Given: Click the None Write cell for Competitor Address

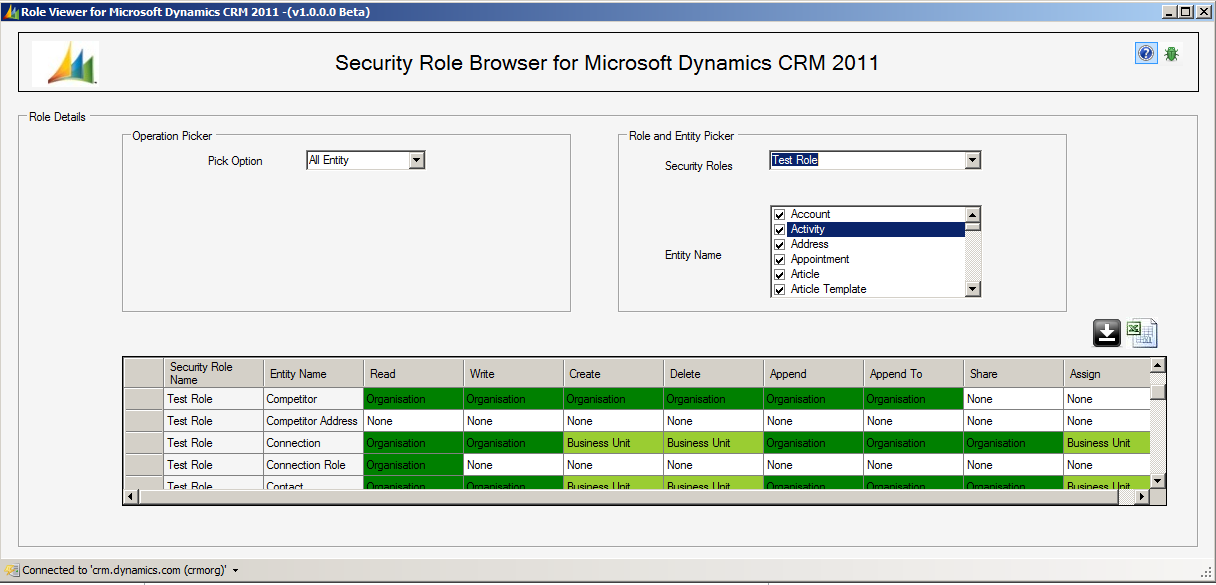Looking at the screenshot, I should (513, 420).
